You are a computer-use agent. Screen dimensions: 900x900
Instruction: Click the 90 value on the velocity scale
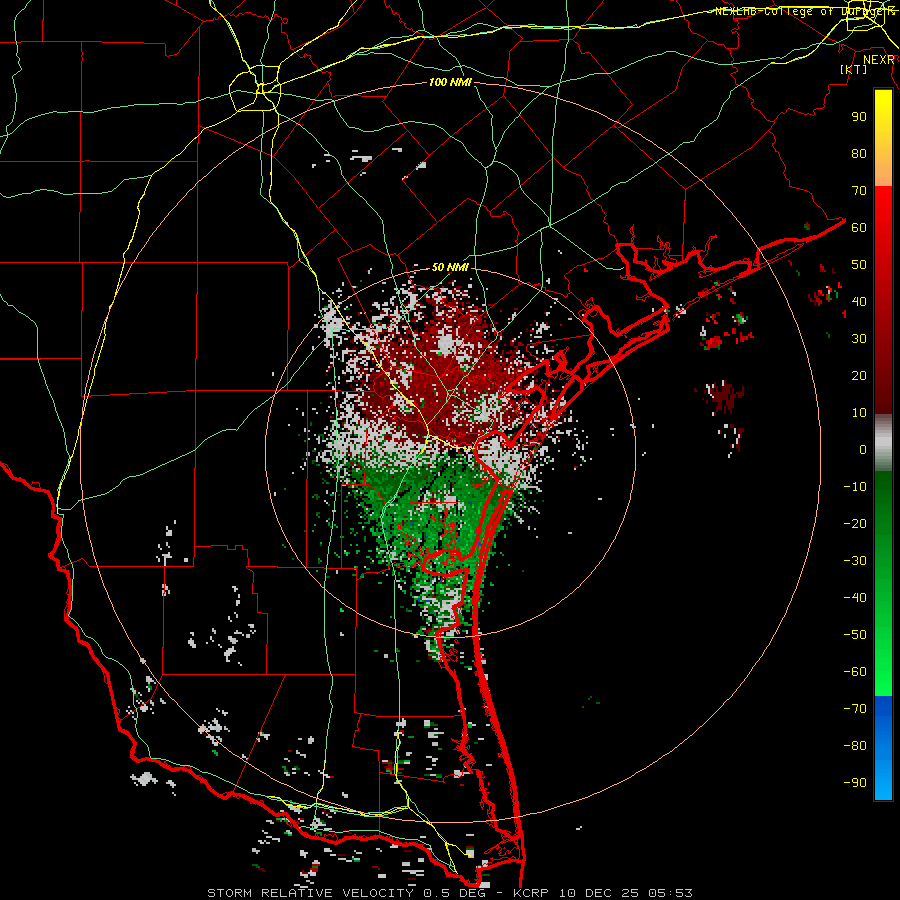(x=859, y=117)
